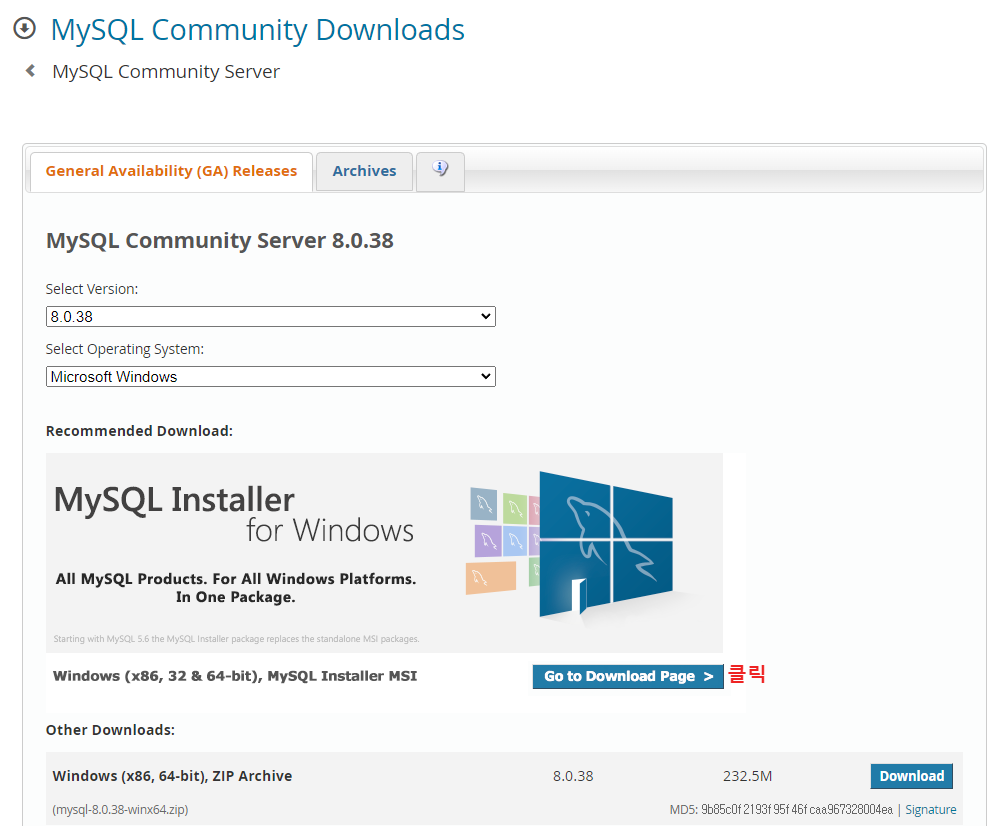The width and height of the screenshot is (997, 826).
Task: Open the MySQL Community Server breadcrumb link
Action: [x=166, y=71]
